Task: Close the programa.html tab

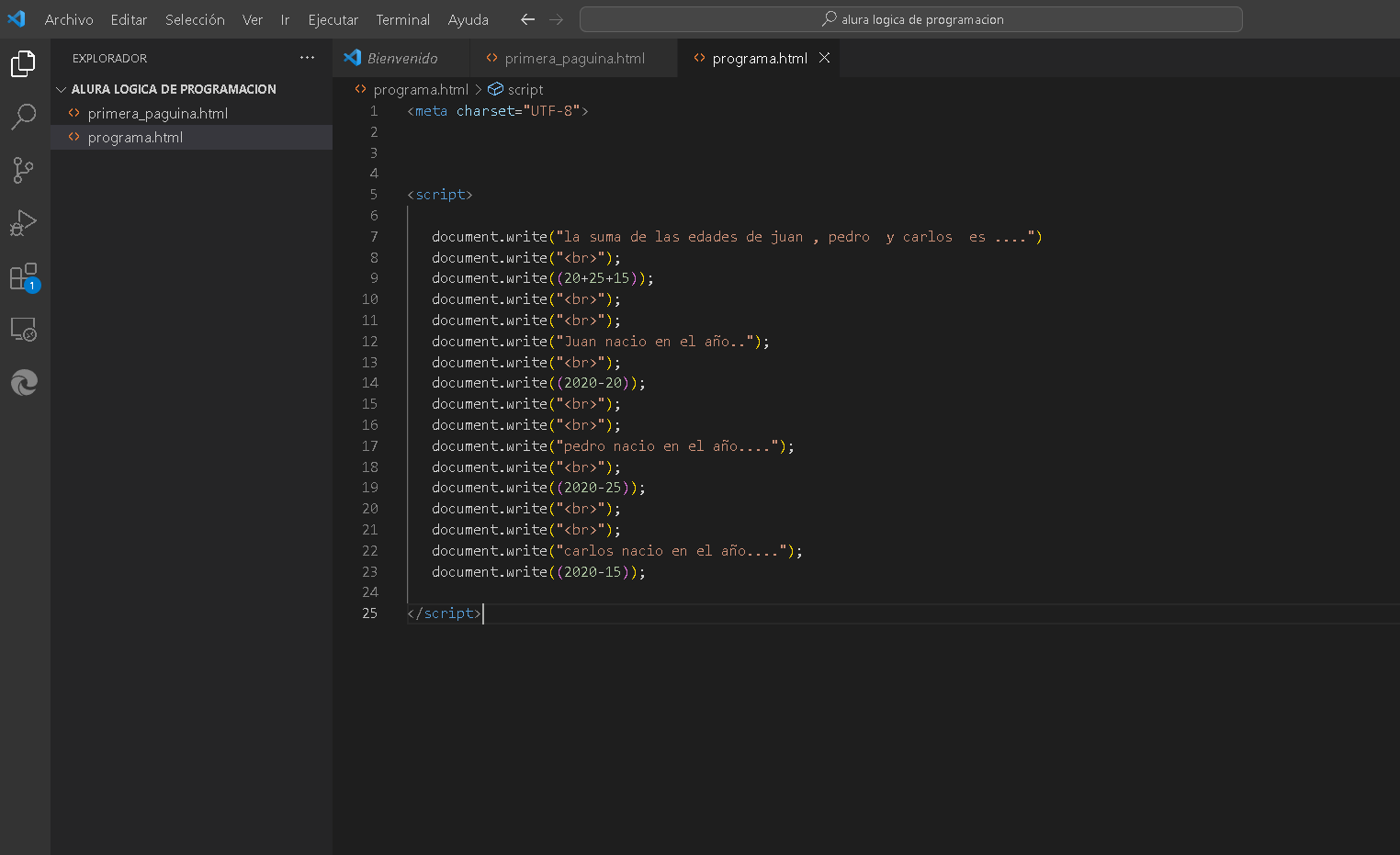Action: click(824, 58)
